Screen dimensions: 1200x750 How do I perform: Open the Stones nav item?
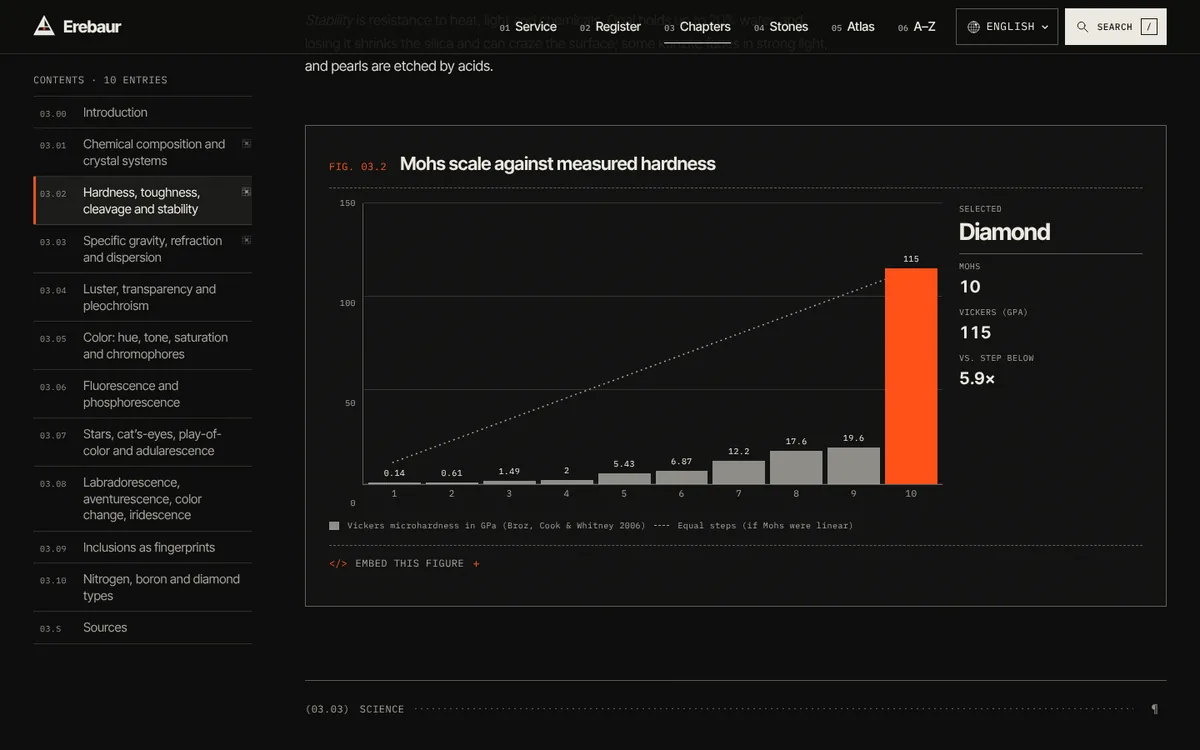pyautogui.click(x=781, y=27)
